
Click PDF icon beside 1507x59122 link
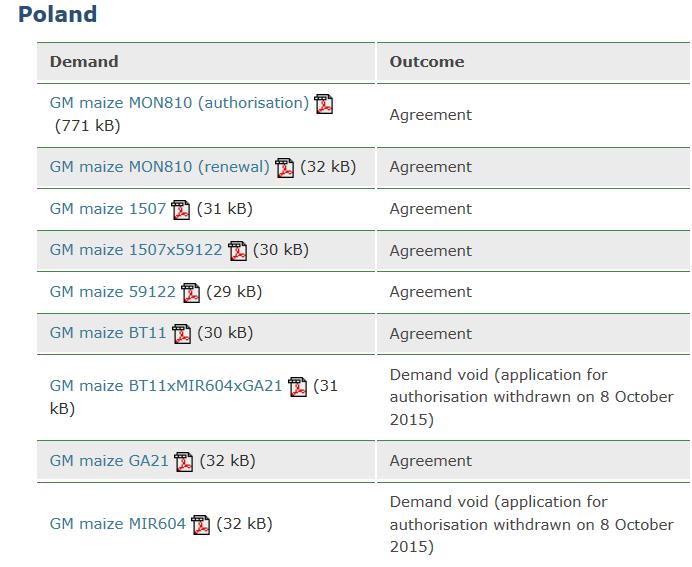coord(237,251)
